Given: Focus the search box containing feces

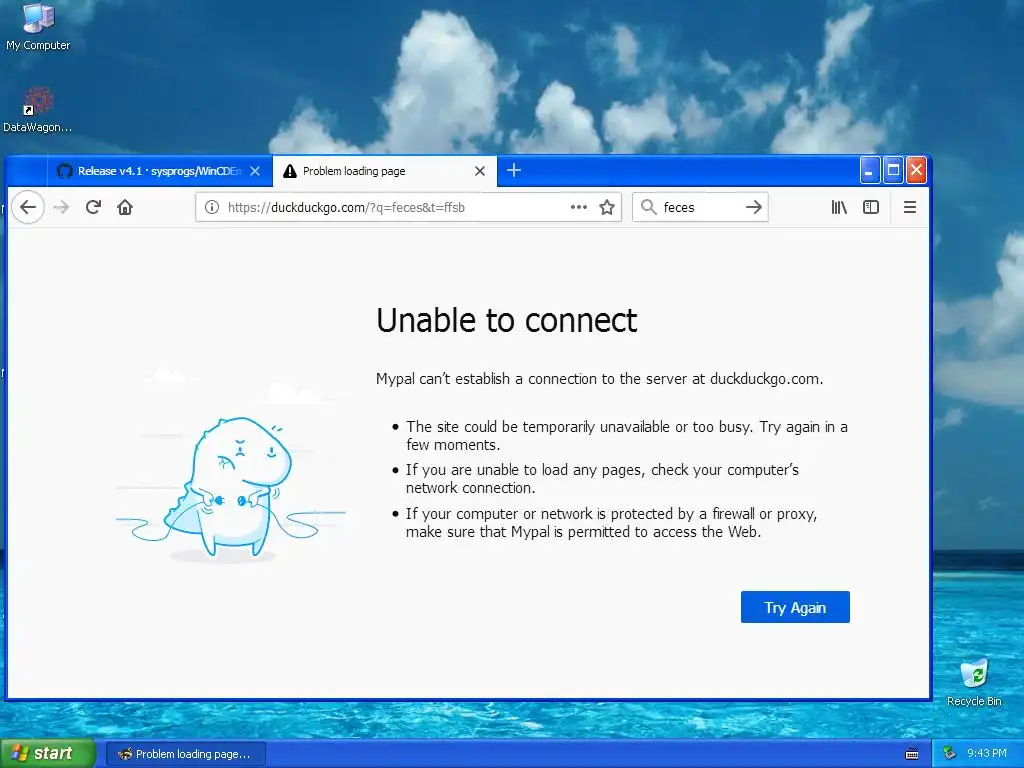Looking at the screenshot, I should coord(700,208).
